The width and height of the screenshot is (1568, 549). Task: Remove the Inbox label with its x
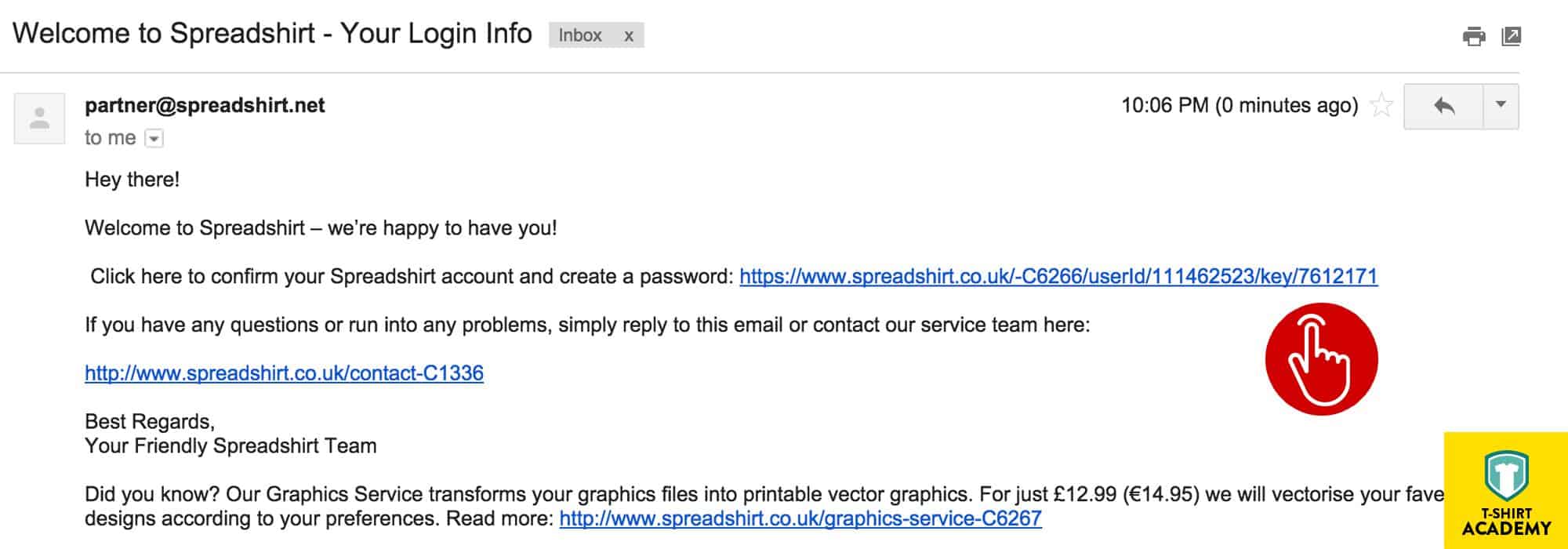pos(629,36)
